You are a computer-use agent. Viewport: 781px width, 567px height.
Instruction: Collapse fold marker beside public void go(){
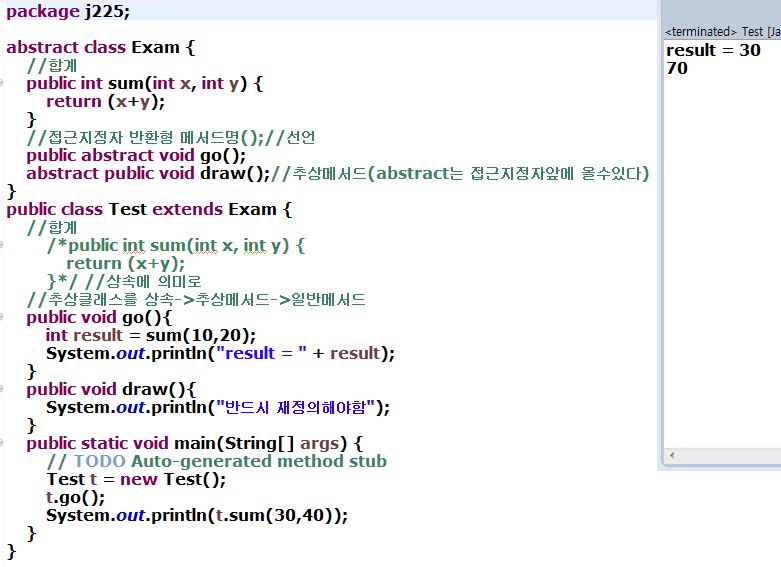(1, 317)
